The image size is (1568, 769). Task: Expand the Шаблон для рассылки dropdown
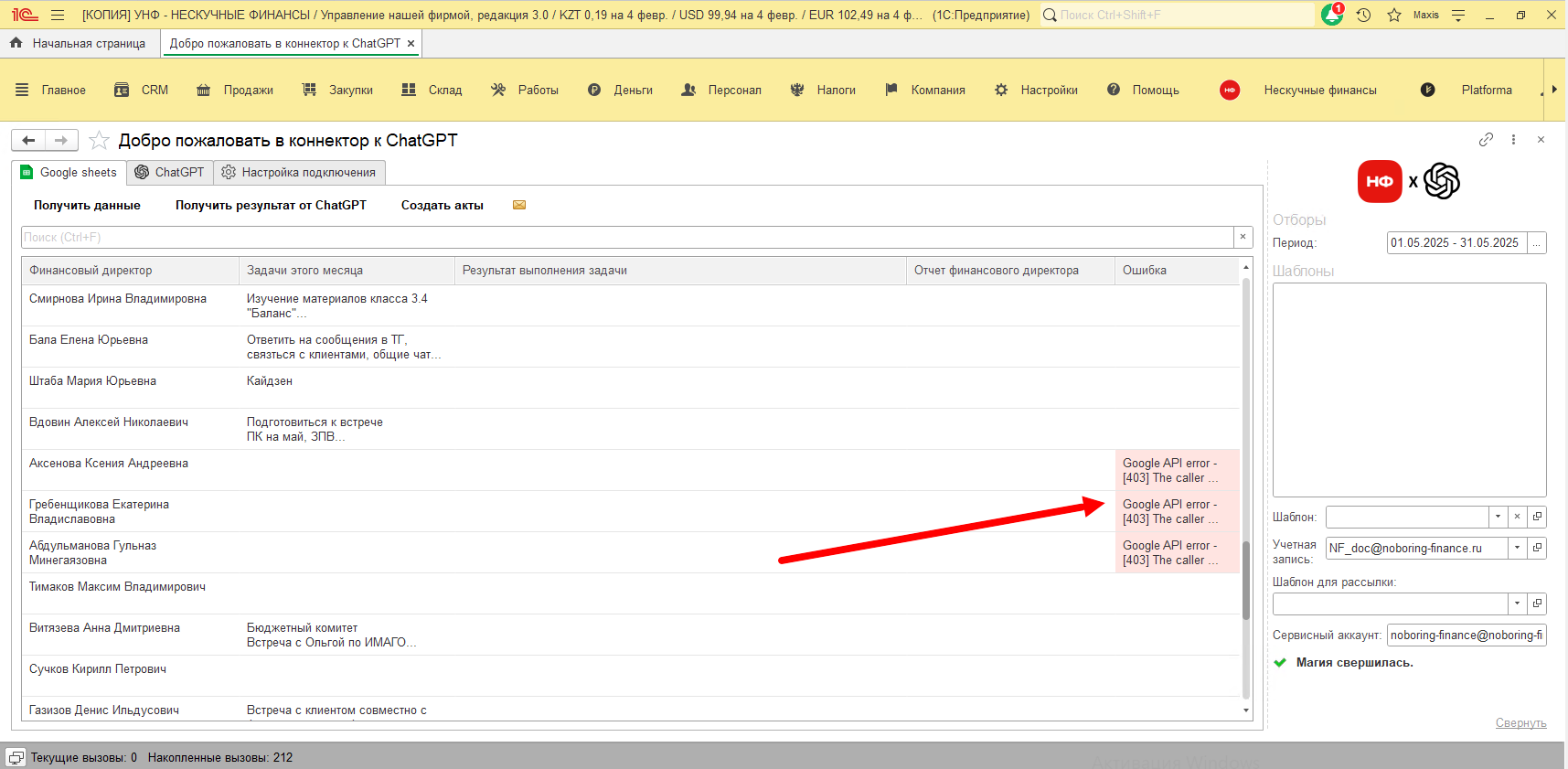point(1517,603)
